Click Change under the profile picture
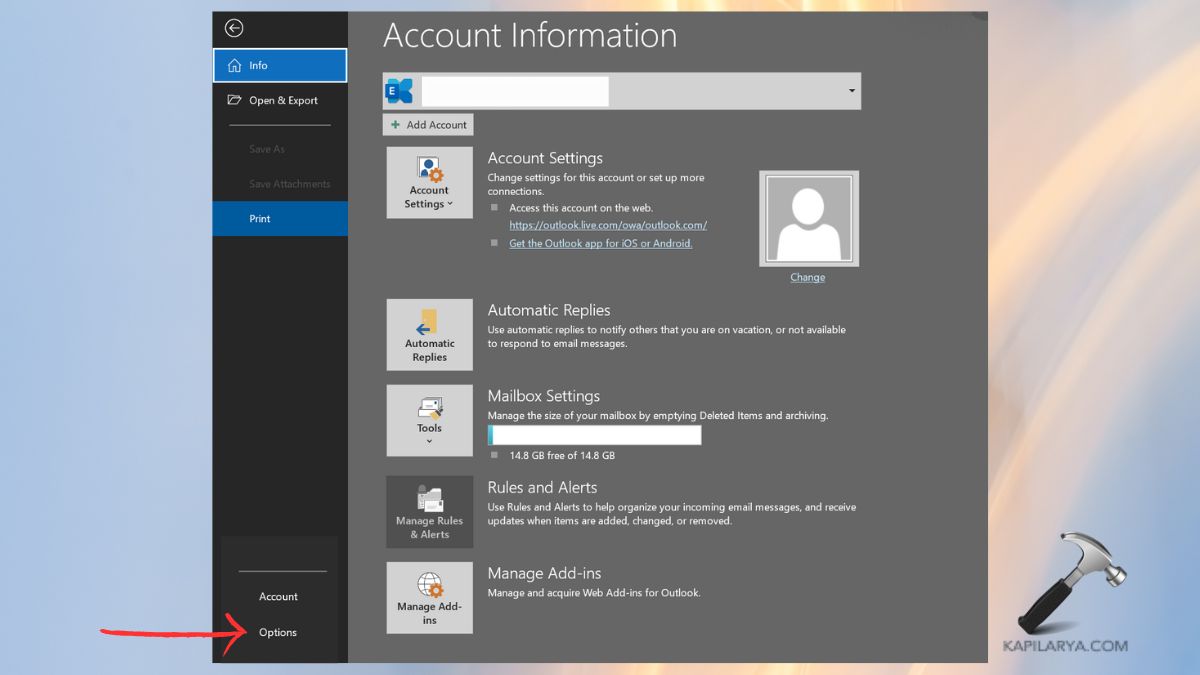Image resolution: width=1200 pixels, height=675 pixels. click(807, 277)
